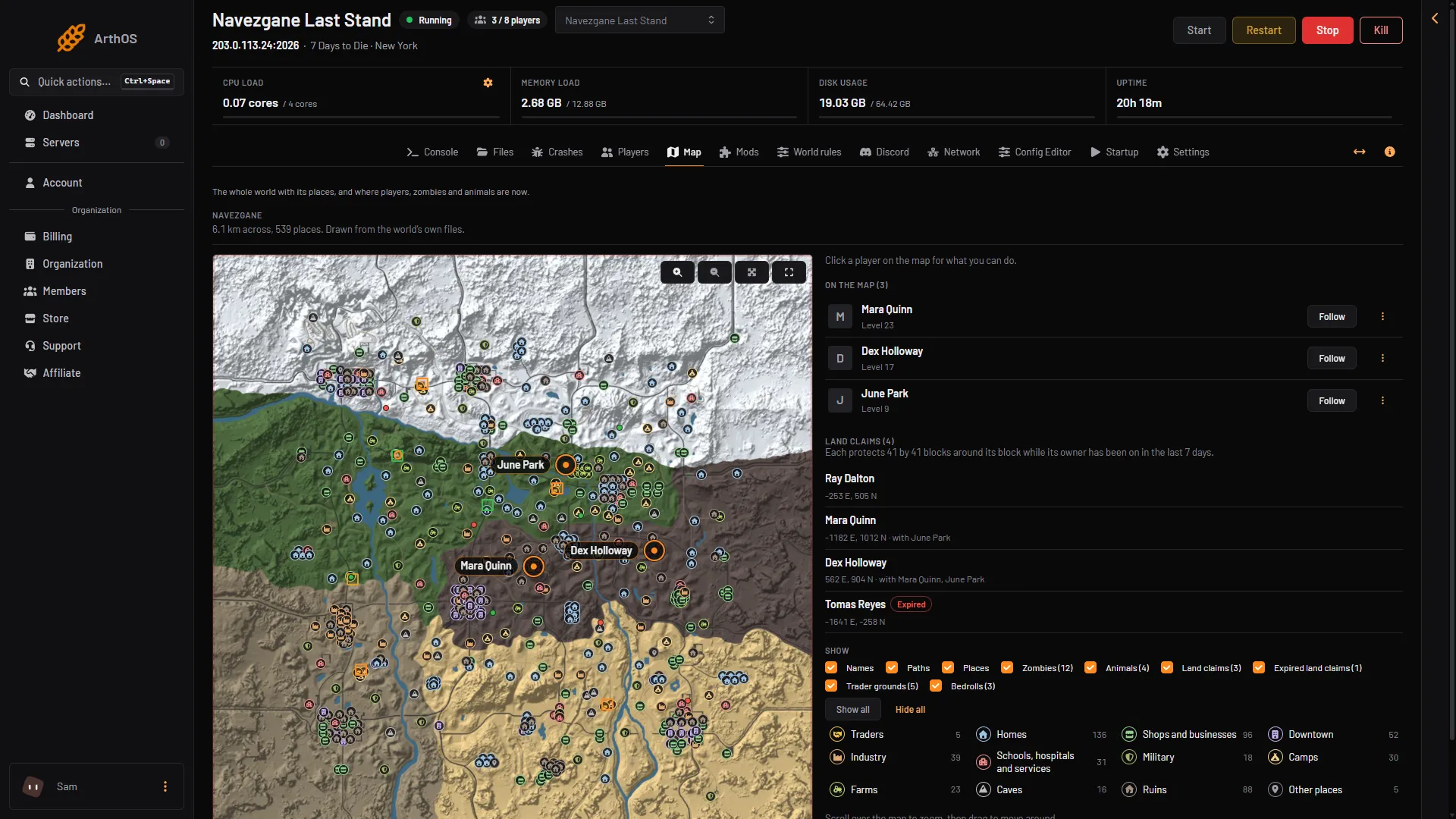Viewport: 1456px width, 819px height.
Task: Open Dex Holloway's more options menu
Action: pyautogui.click(x=1382, y=358)
